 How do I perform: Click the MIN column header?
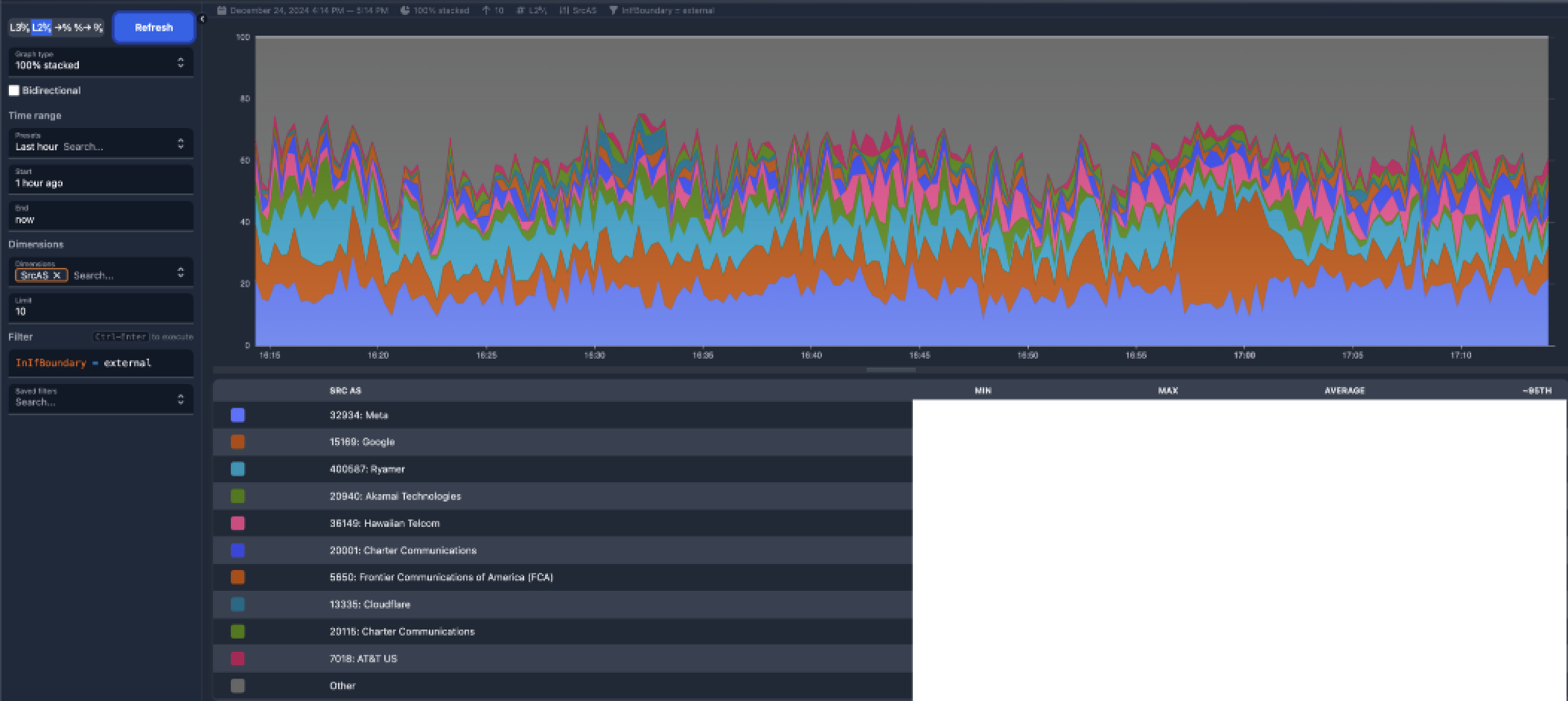click(x=983, y=391)
